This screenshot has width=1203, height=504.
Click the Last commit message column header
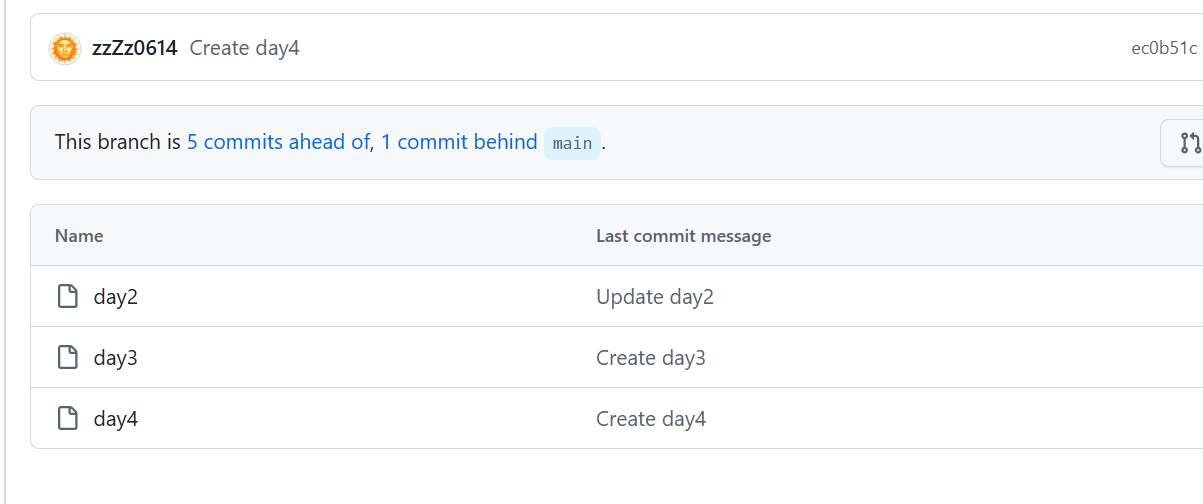coord(683,236)
